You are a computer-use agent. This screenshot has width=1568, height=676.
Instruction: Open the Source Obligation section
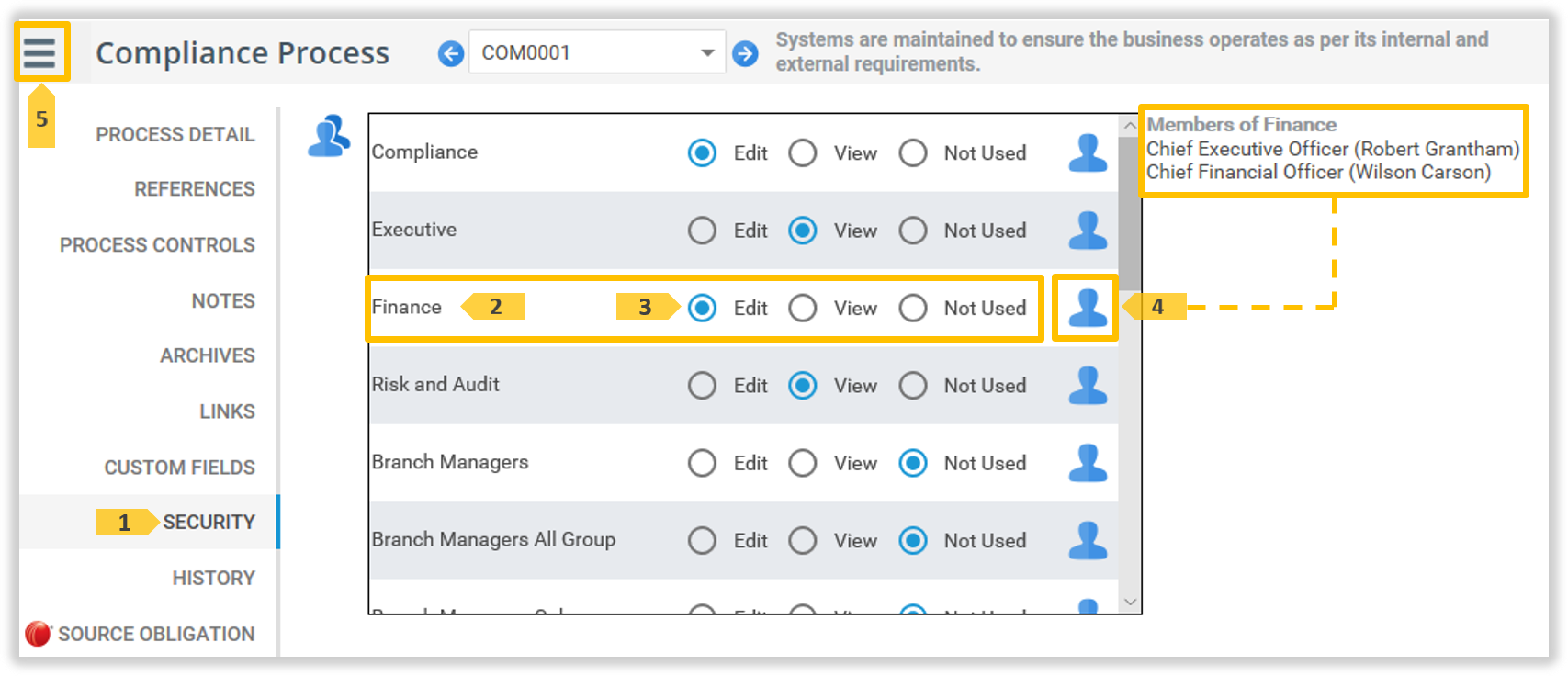point(156,634)
